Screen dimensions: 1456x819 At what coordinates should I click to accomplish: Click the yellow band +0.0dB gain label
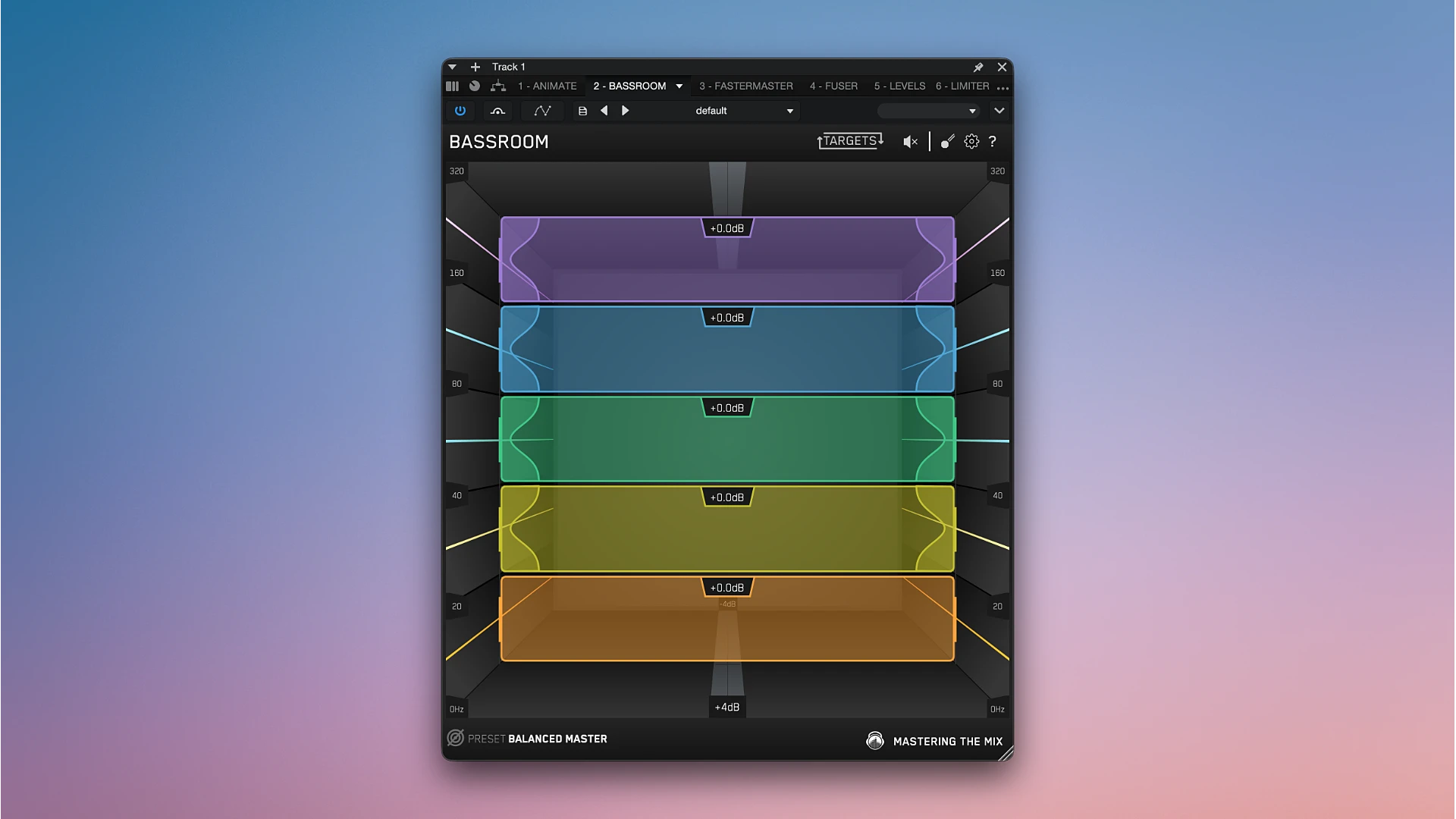coord(727,497)
